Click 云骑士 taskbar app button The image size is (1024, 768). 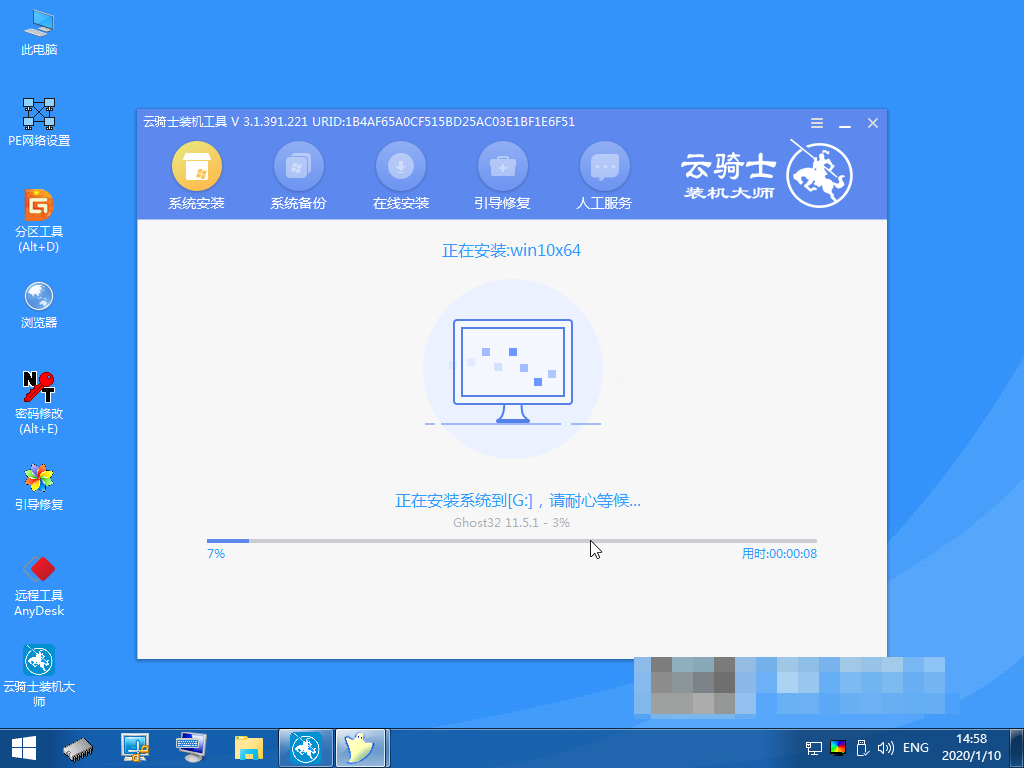pos(306,748)
